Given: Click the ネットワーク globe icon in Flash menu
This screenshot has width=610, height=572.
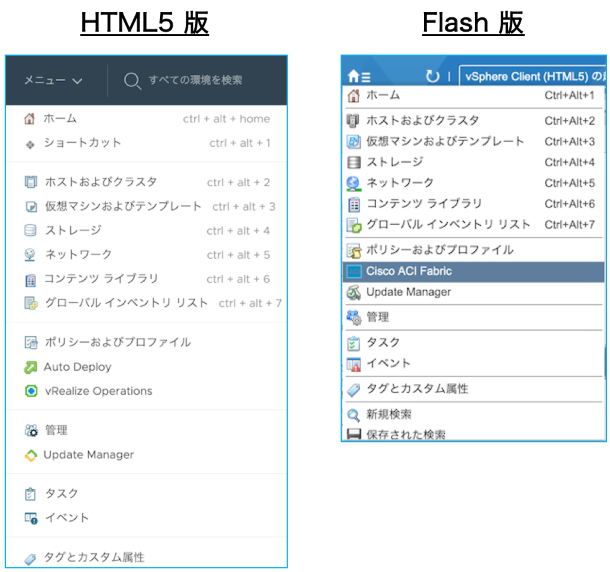Looking at the screenshot, I should coord(354,183).
